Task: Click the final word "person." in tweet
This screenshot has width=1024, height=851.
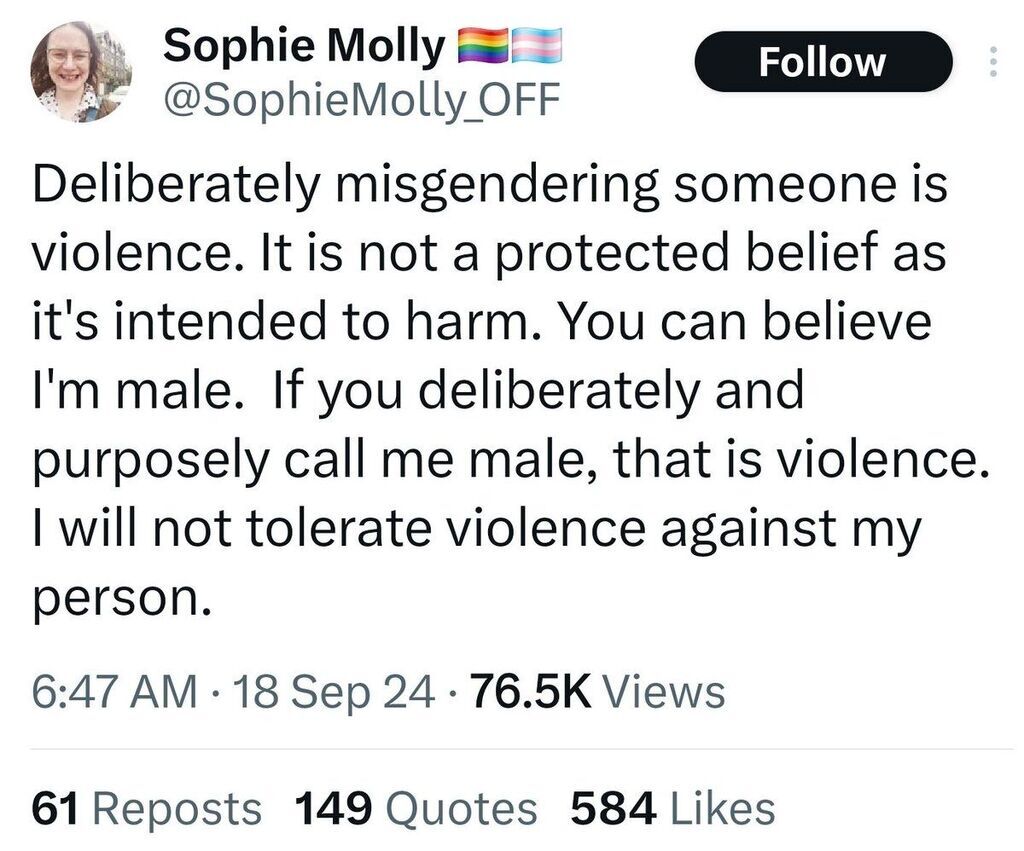Action: click(122, 599)
